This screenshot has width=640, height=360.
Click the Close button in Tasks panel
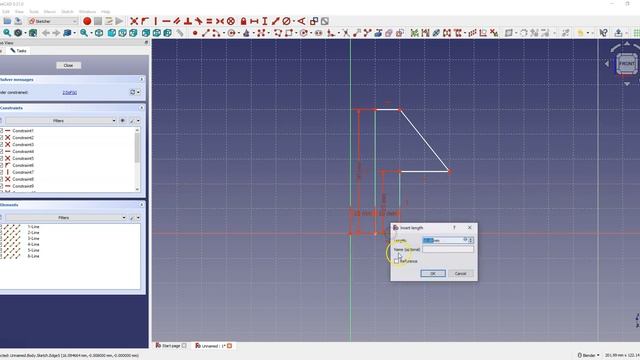pos(68,65)
